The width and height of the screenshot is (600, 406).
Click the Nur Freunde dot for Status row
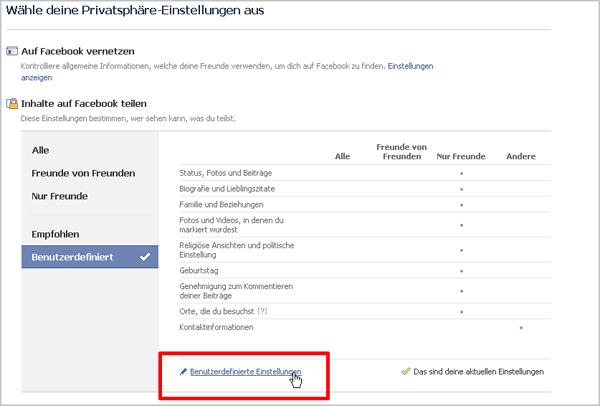click(461, 173)
